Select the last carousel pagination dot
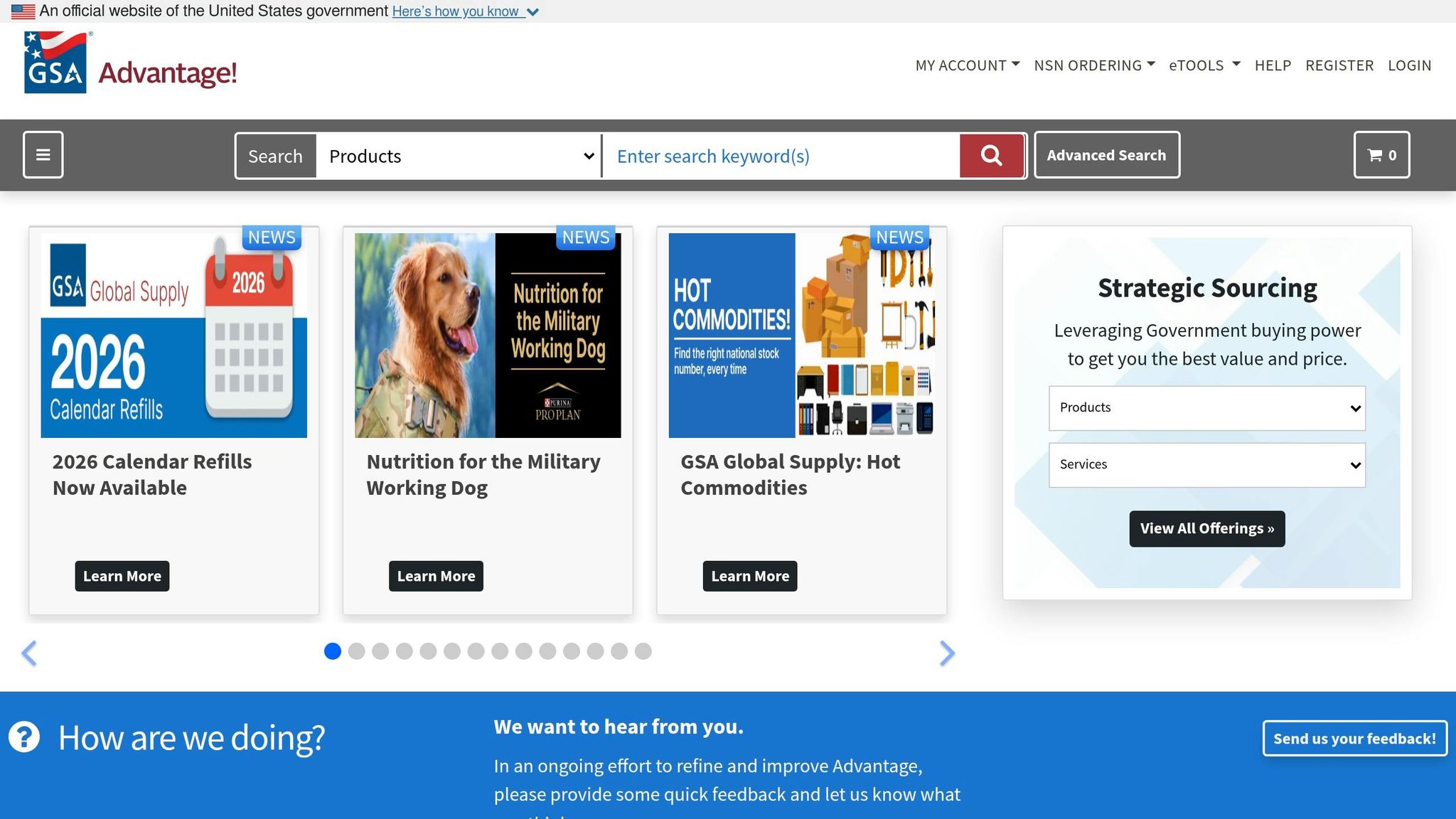1456x819 pixels. pyautogui.click(x=643, y=651)
